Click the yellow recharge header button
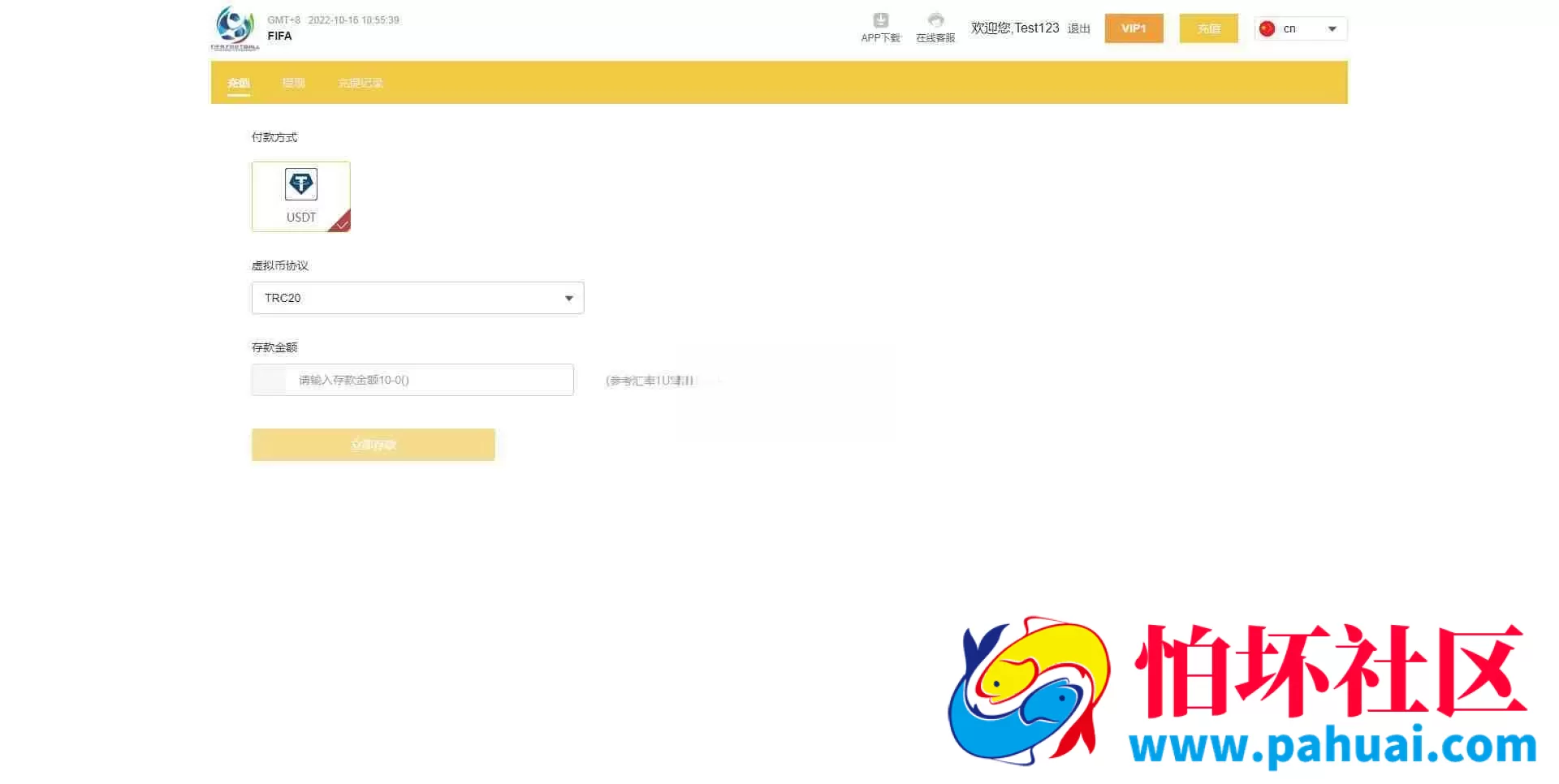 1208,28
